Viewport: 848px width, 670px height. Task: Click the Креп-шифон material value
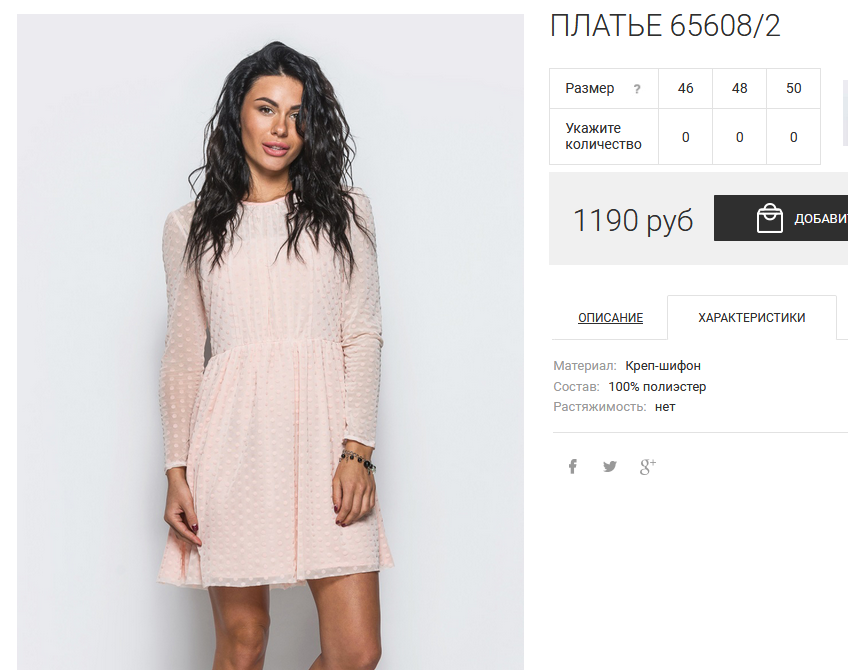[663, 366]
